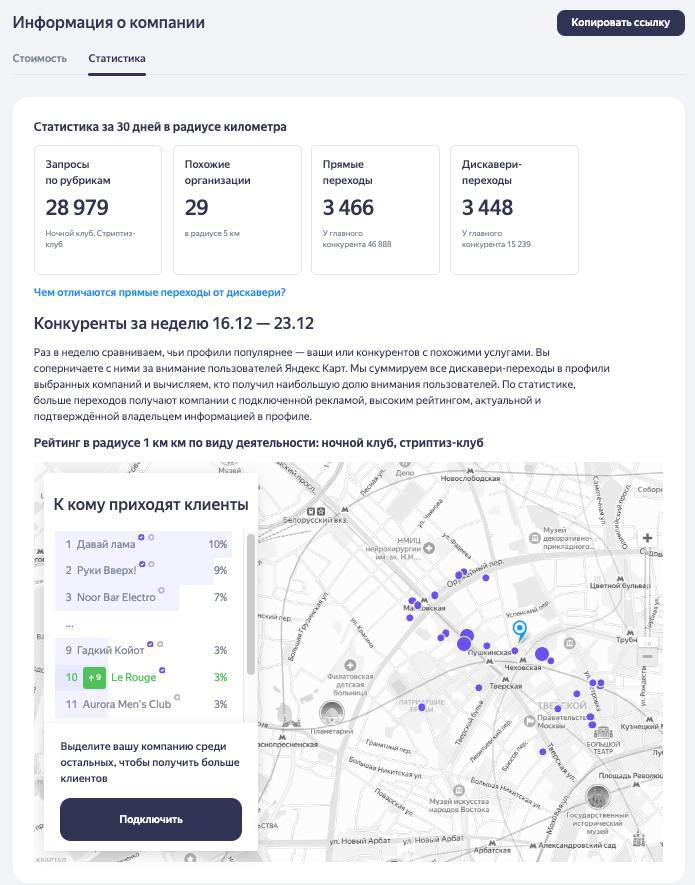The width and height of the screenshot is (695, 885).
Task: Click grey circle icon beside Noor Bar Electro
Action: pyautogui.click(x=161, y=590)
